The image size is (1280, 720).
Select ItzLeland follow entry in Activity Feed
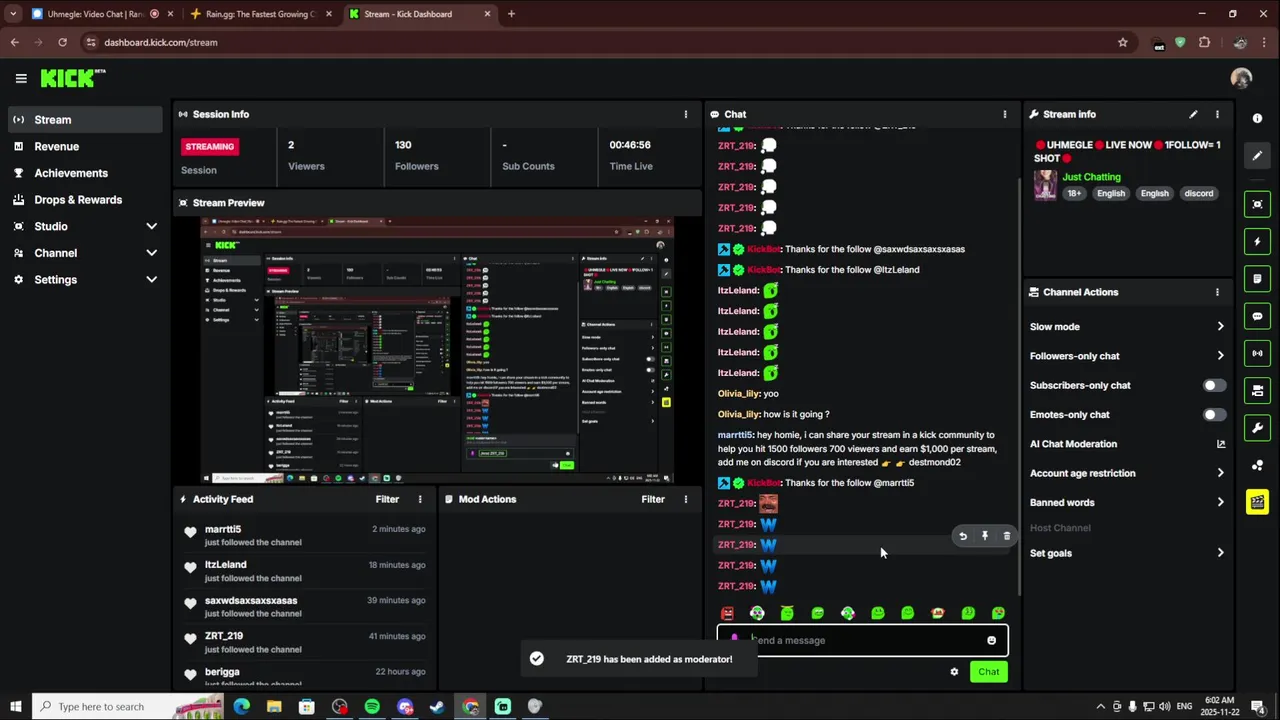point(305,571)
